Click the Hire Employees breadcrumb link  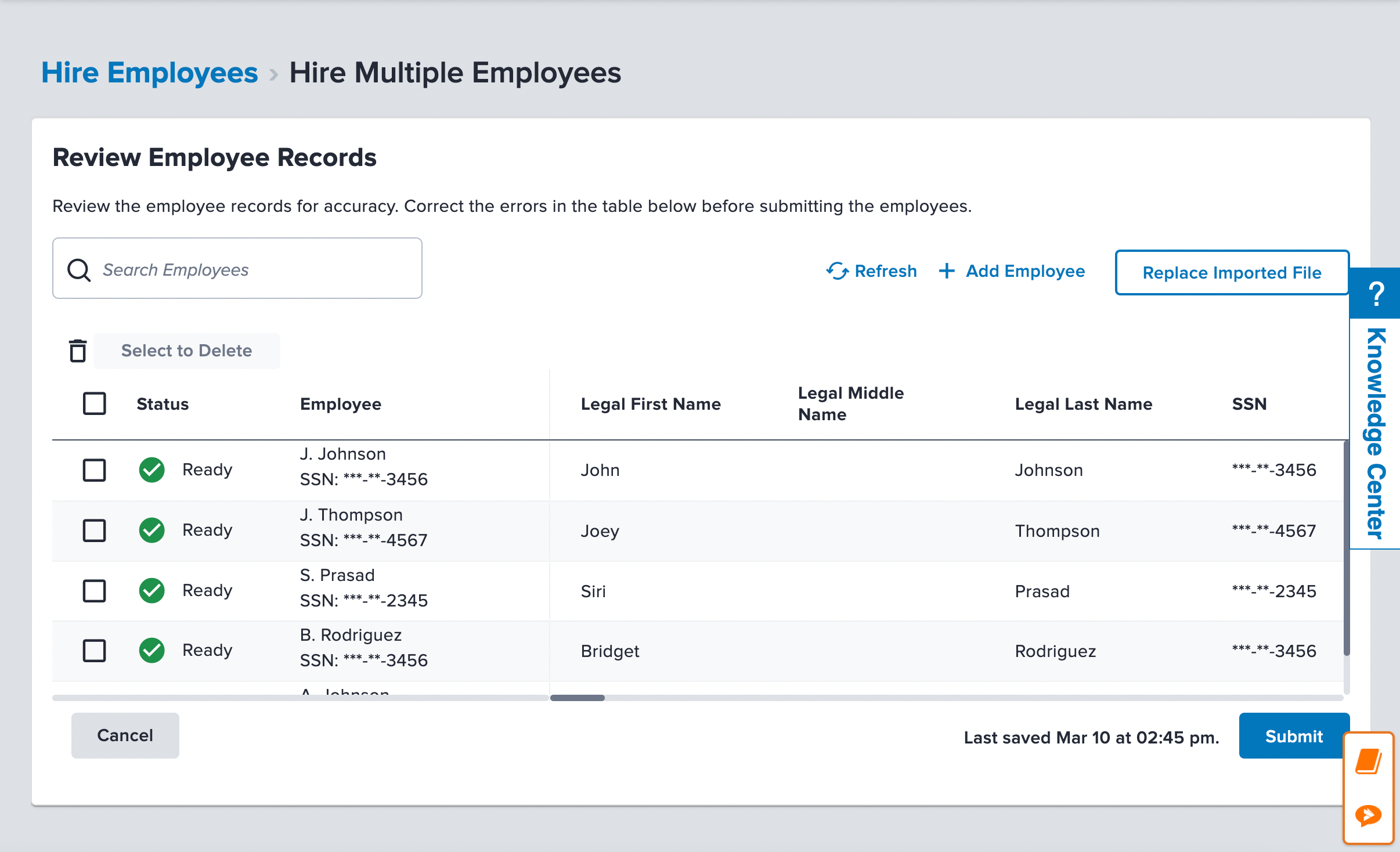[x=149, y=73]
